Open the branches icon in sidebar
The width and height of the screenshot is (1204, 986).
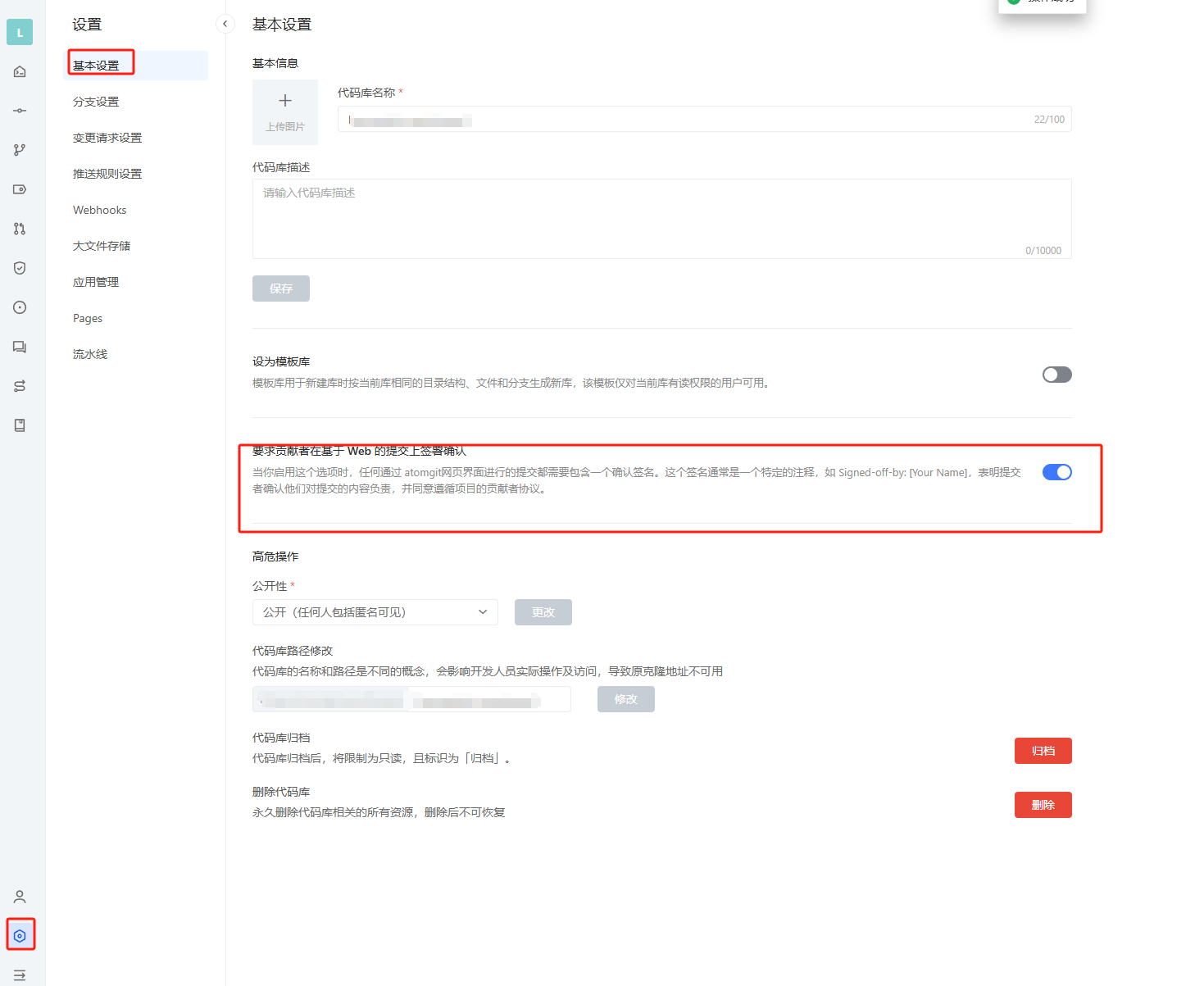(x=20, y=150)
